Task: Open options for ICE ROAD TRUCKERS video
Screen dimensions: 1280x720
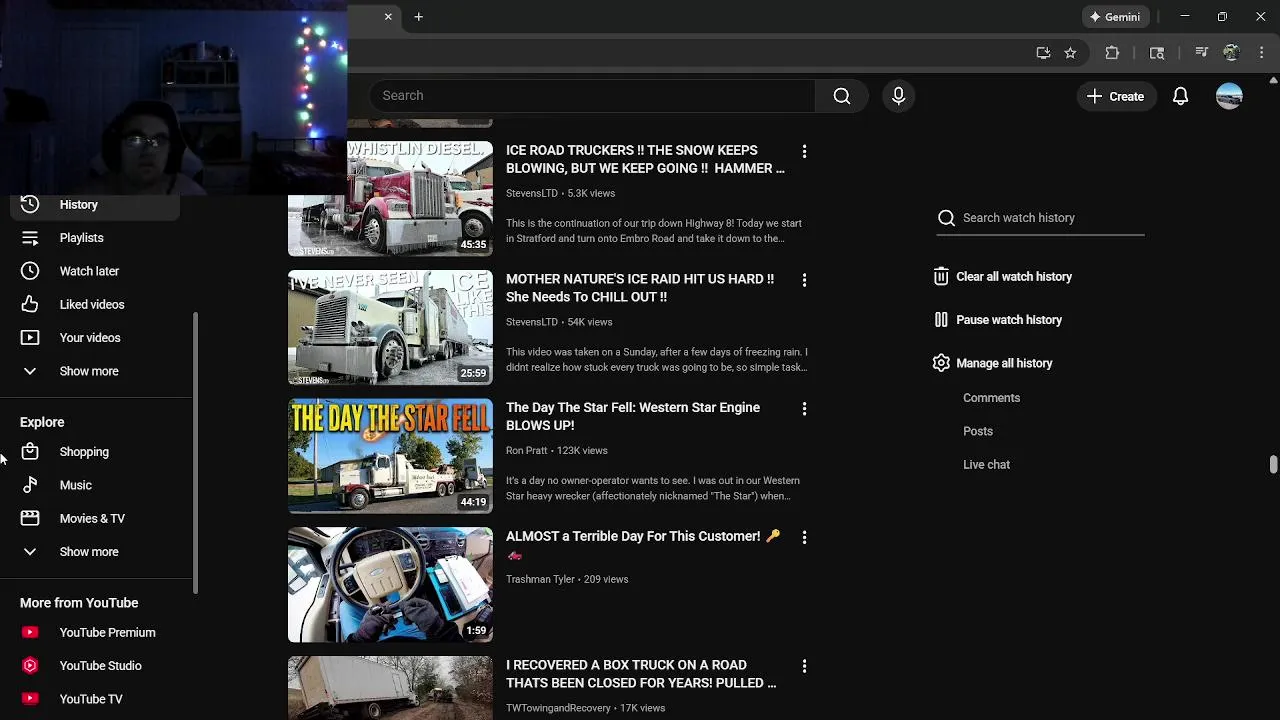Action: pos(804,151)
